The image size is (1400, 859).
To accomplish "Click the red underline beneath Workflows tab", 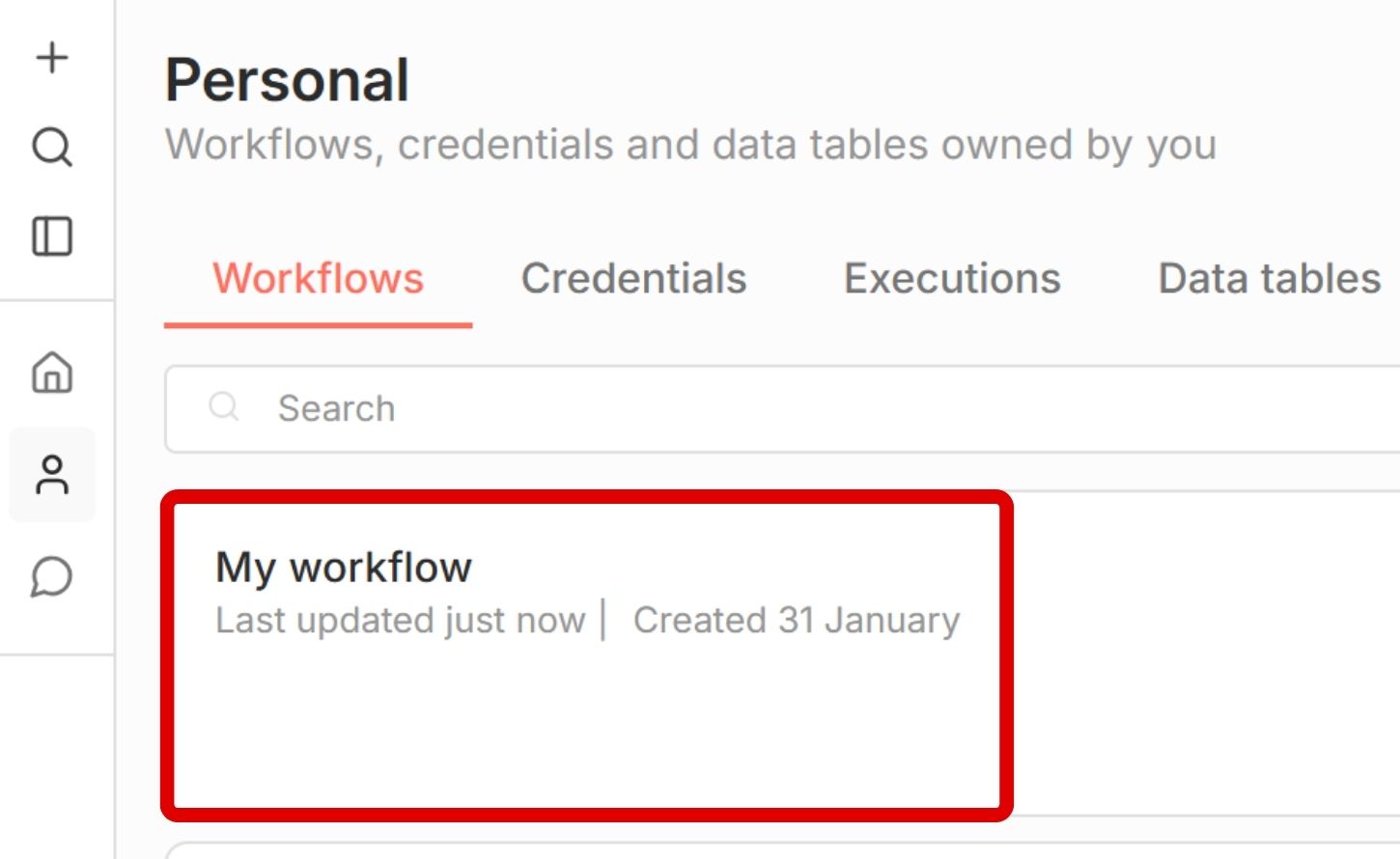I will click(318, 325).
